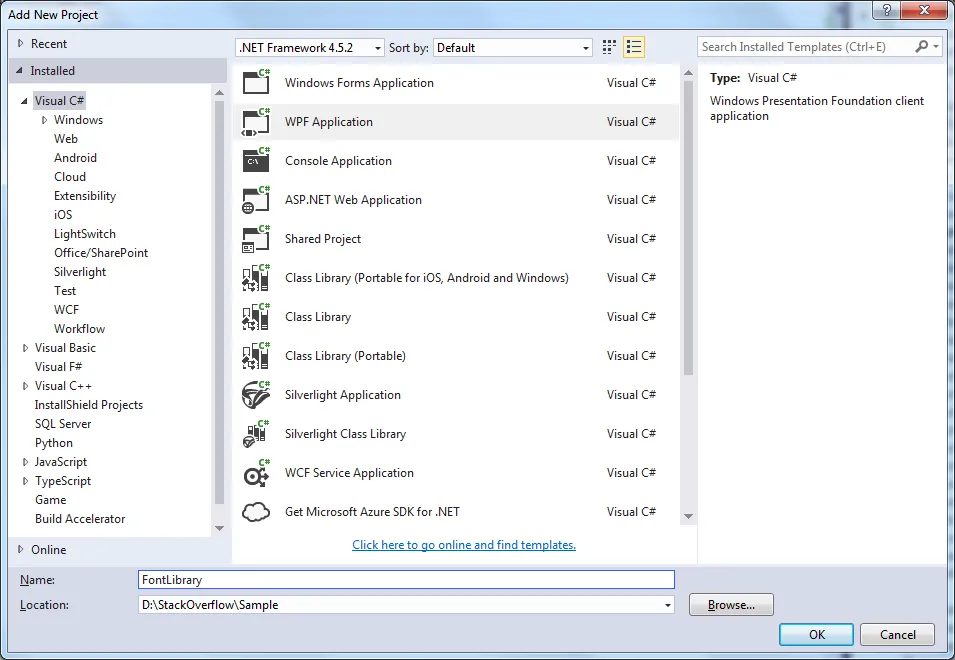Click OK to add the project
The width and height of the screenshot is (955, 660).
tap(816, 634)
